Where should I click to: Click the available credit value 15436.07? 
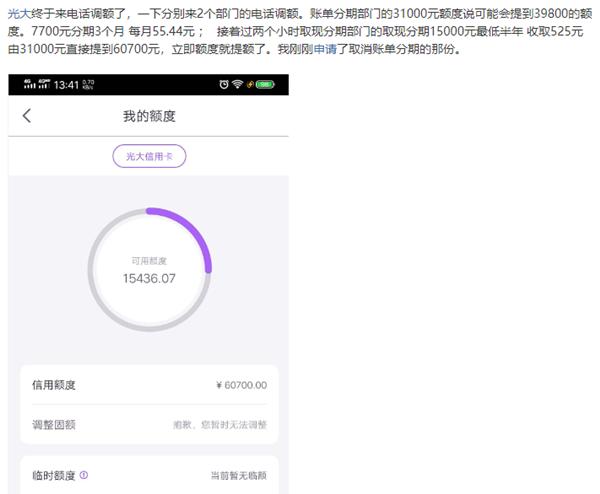pos(149,279)
